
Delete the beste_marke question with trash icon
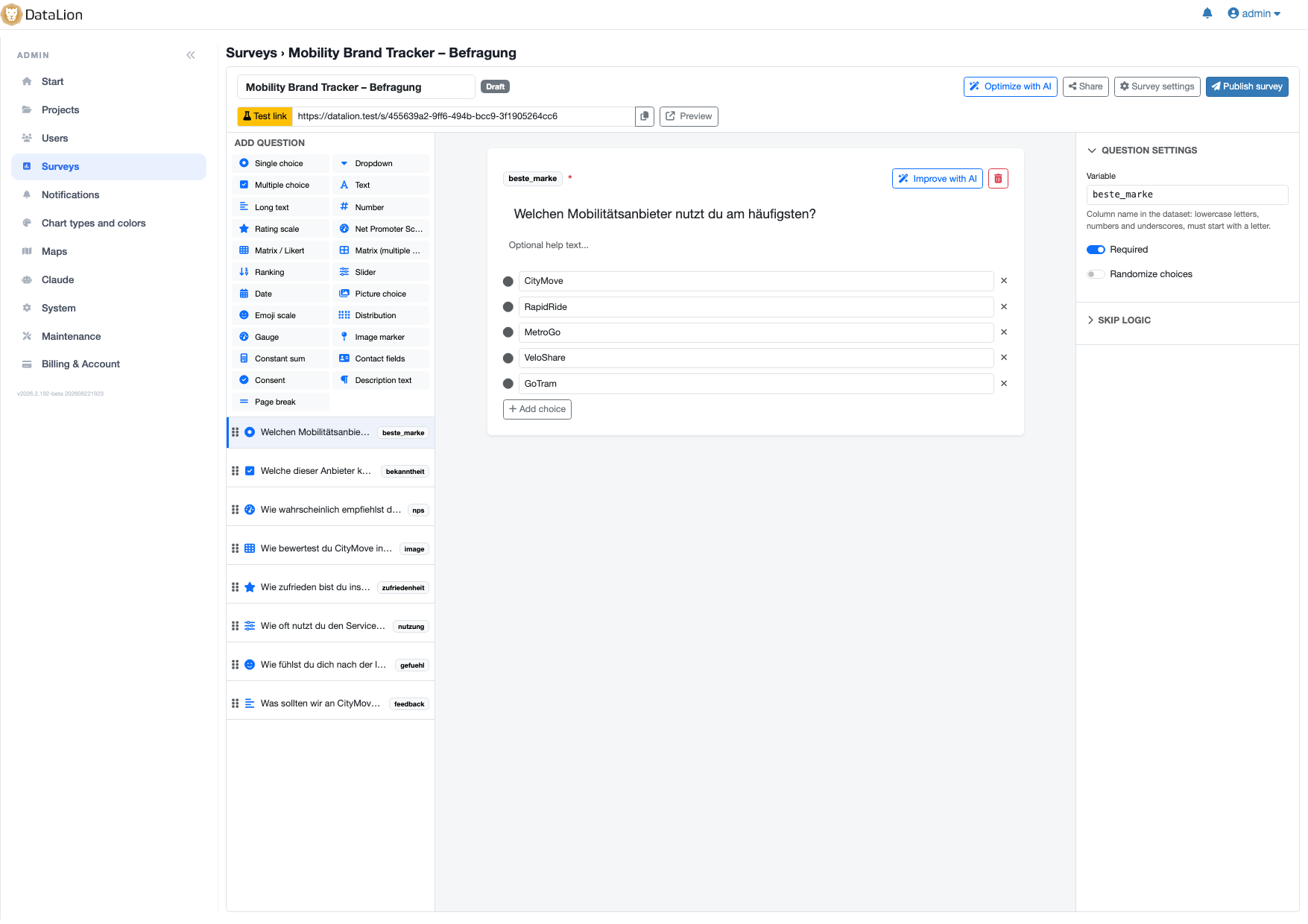[x=998, y=179]
